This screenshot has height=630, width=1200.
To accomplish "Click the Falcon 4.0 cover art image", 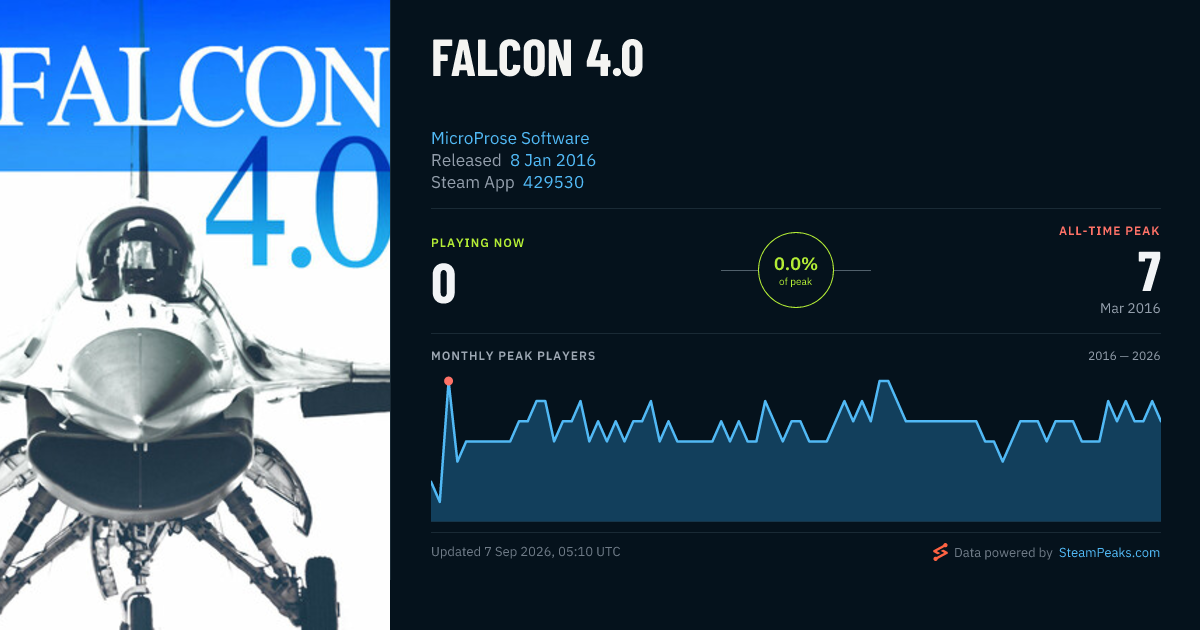I will (195, 315).
